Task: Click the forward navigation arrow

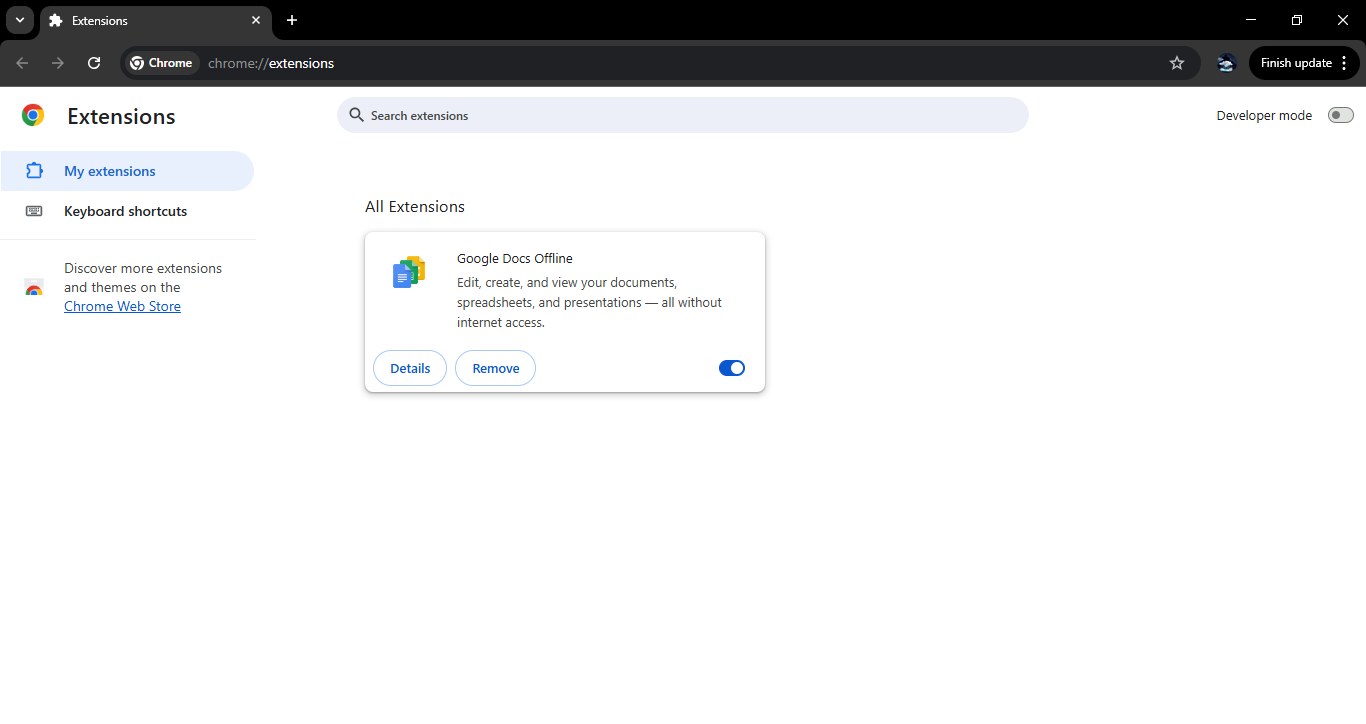Action: point(58,63)
